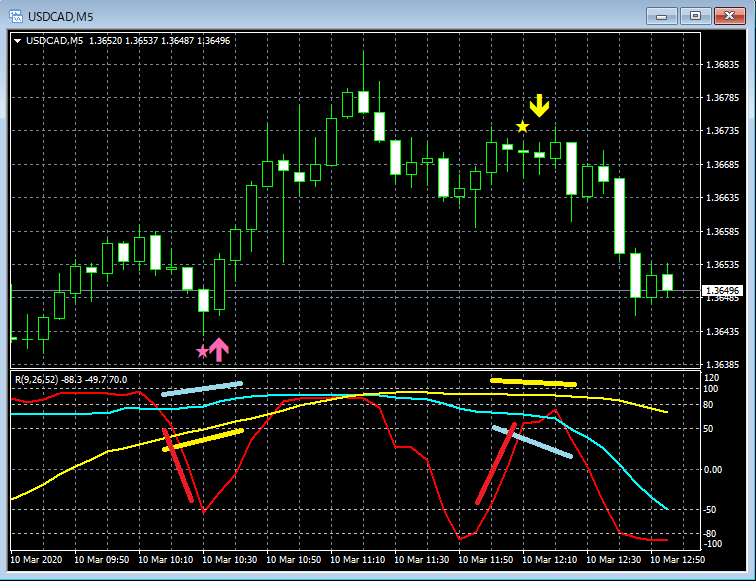Click the time axis label 10 Mar 10:50
The image size is (756, 581).
(x=294, y=560)
